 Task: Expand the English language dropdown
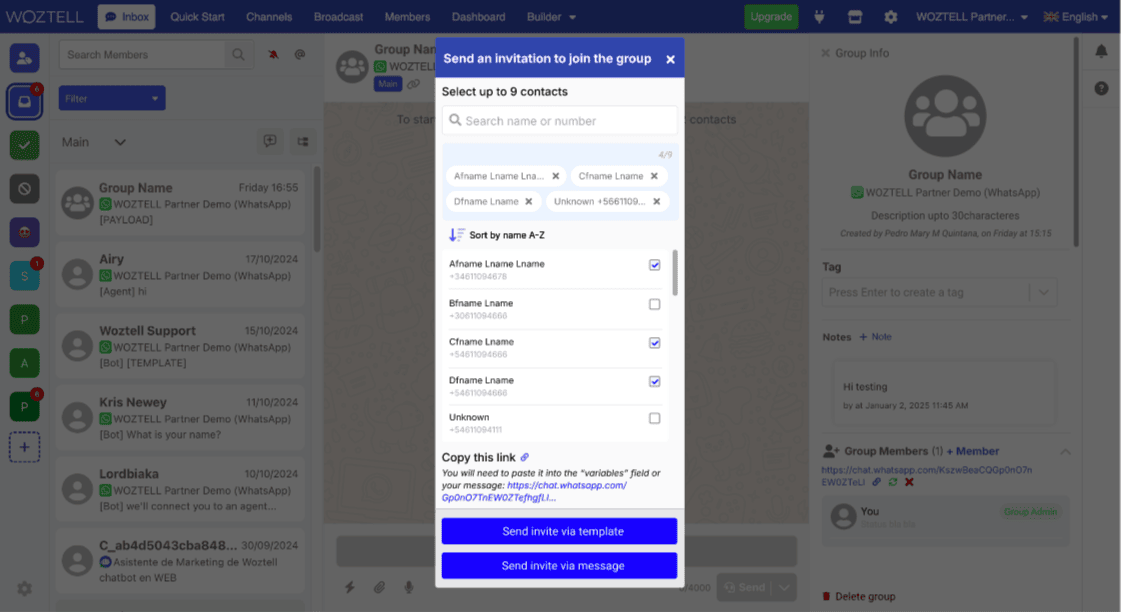[x=1076, y=17]
